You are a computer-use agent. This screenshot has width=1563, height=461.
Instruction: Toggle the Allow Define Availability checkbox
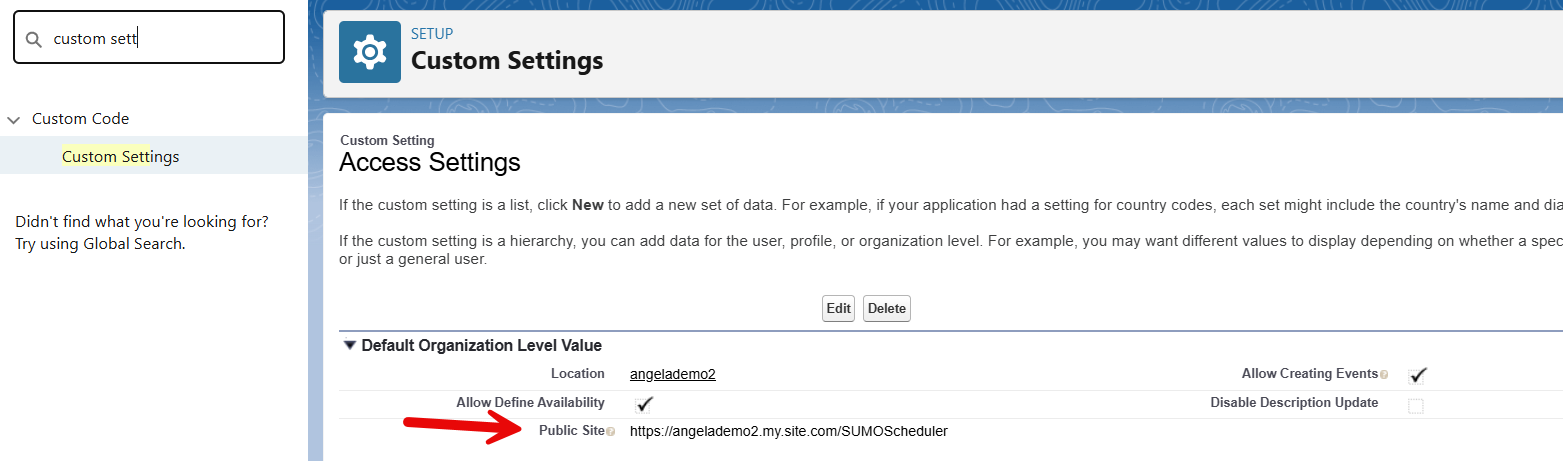pos(644,404)
